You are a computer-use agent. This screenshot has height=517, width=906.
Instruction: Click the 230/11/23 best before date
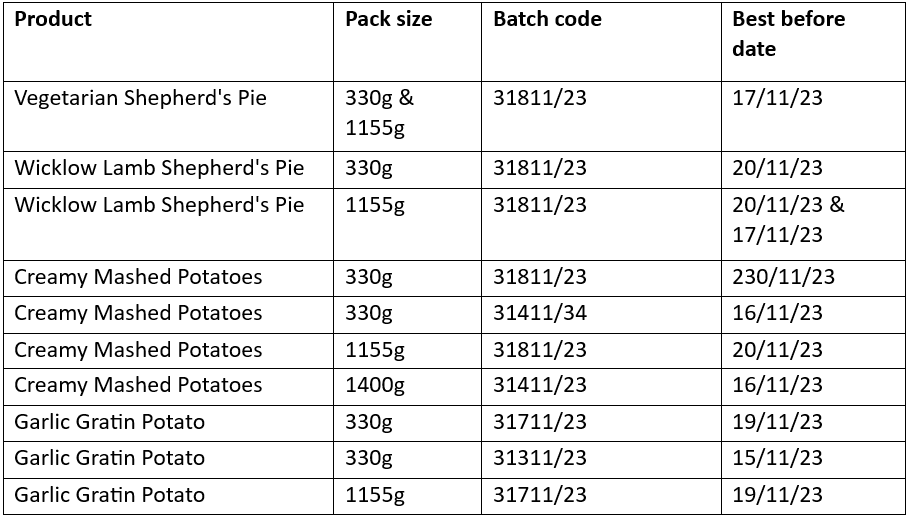click(x=783, y=277)
